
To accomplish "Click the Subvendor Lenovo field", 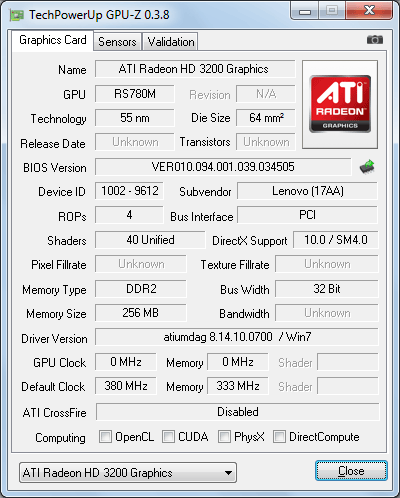I will pos(307,191).
